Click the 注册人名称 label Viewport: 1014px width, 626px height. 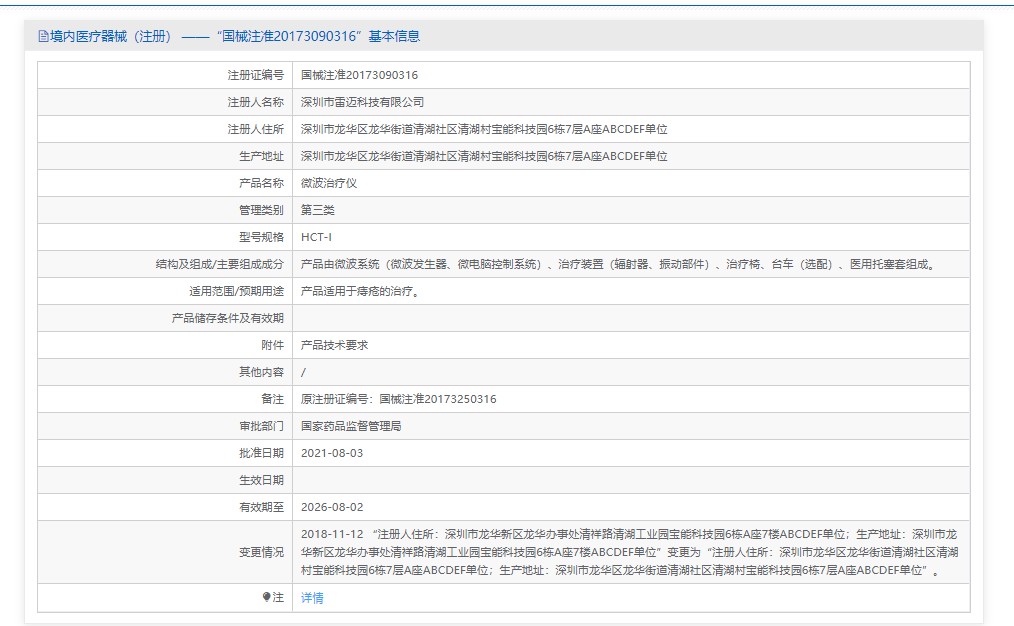pyautogui.click(x=255, y=102)
